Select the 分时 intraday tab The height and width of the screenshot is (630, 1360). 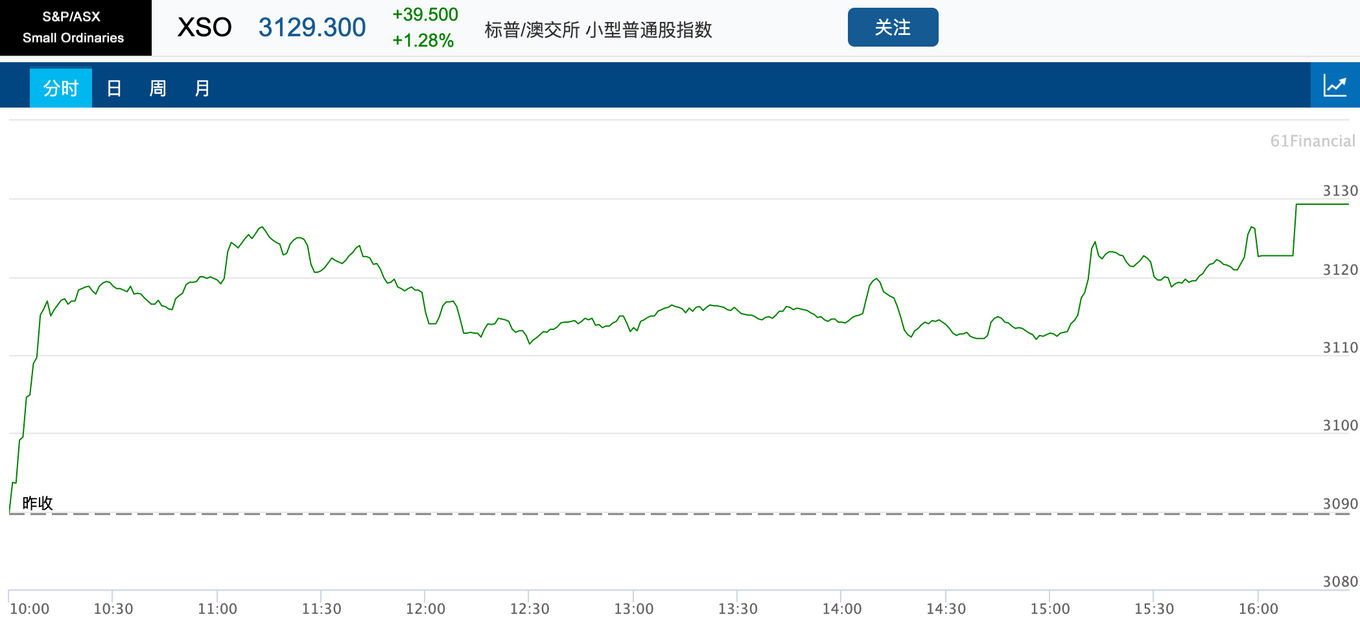(60, 88)
